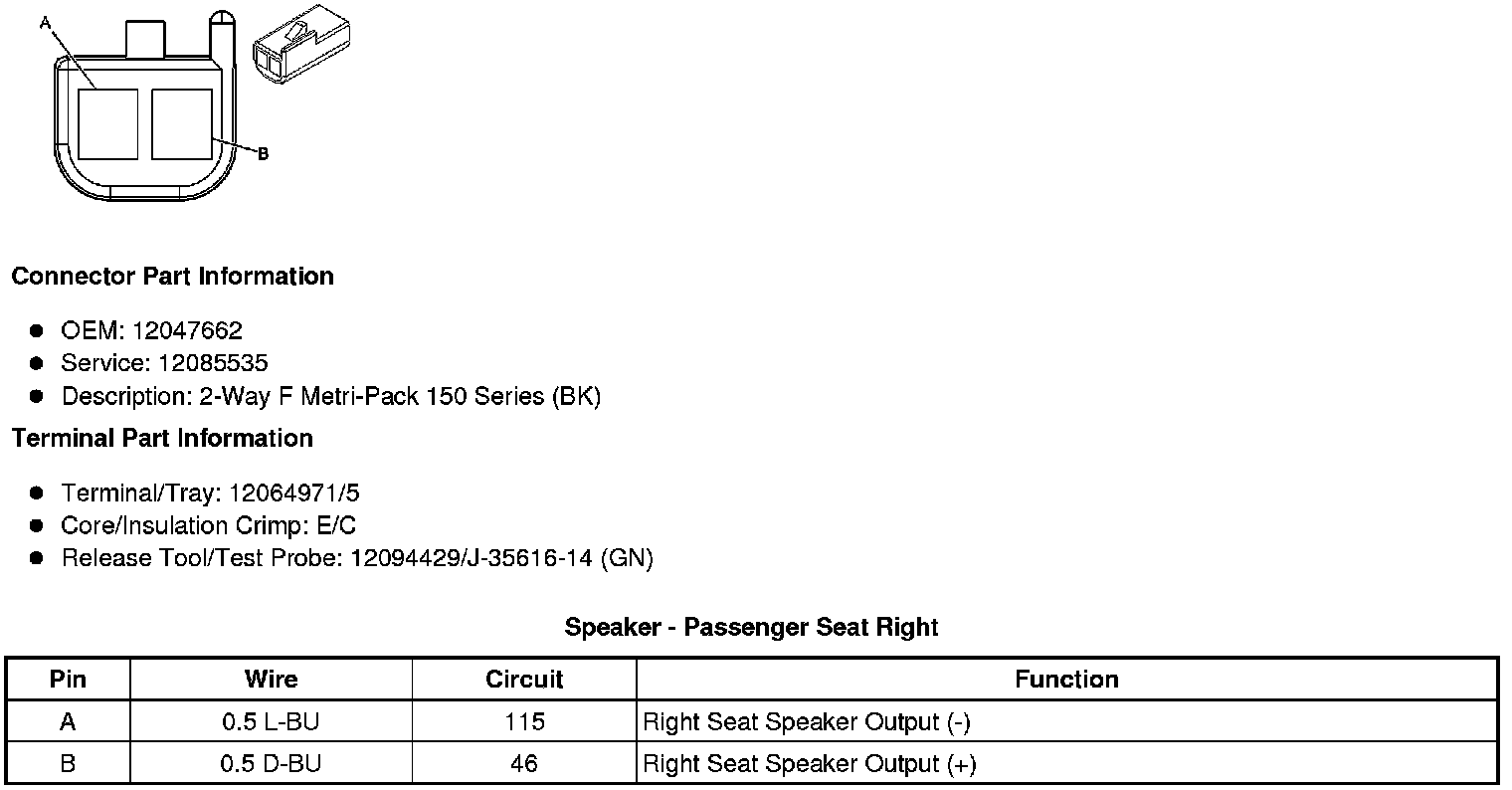Click the 2-Way F Metri-Pack description line
Image resolution: width=1512 pixels, height=790 pixels.
pos(331,396)
